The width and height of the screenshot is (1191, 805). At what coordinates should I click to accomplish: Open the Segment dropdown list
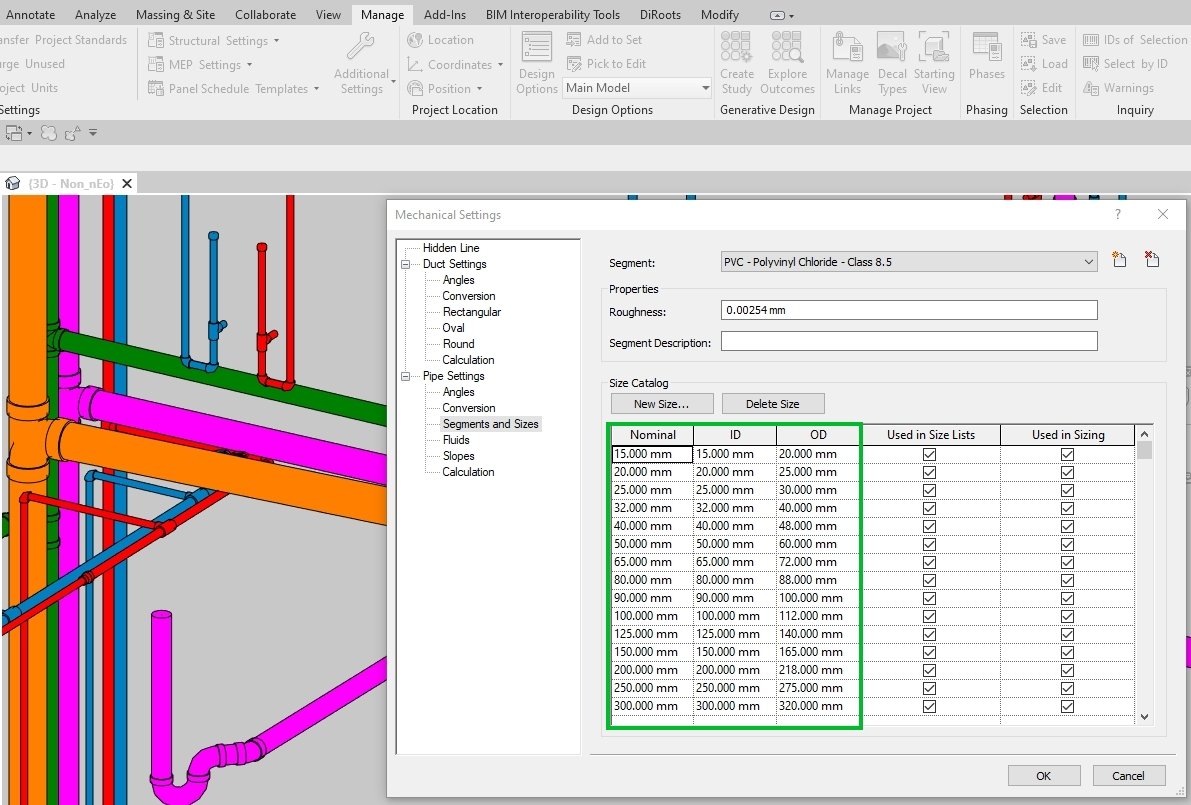[908, 261]
